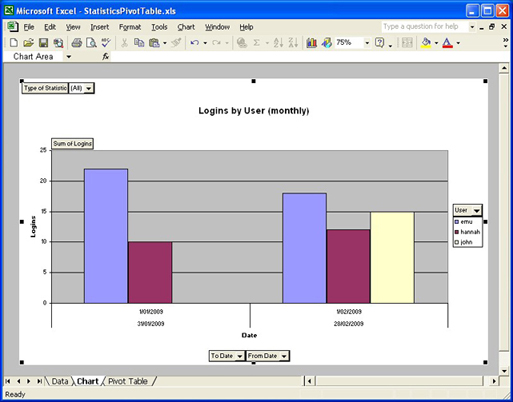Viewport: 513px width, 402px height.
Task: Expand the Paste options dropdown arrow
Action: click(165, 43)
